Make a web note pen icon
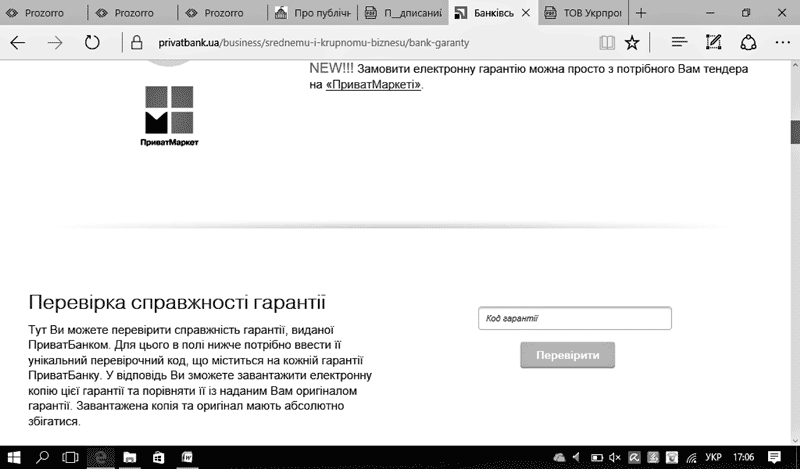 coord(713,43)
